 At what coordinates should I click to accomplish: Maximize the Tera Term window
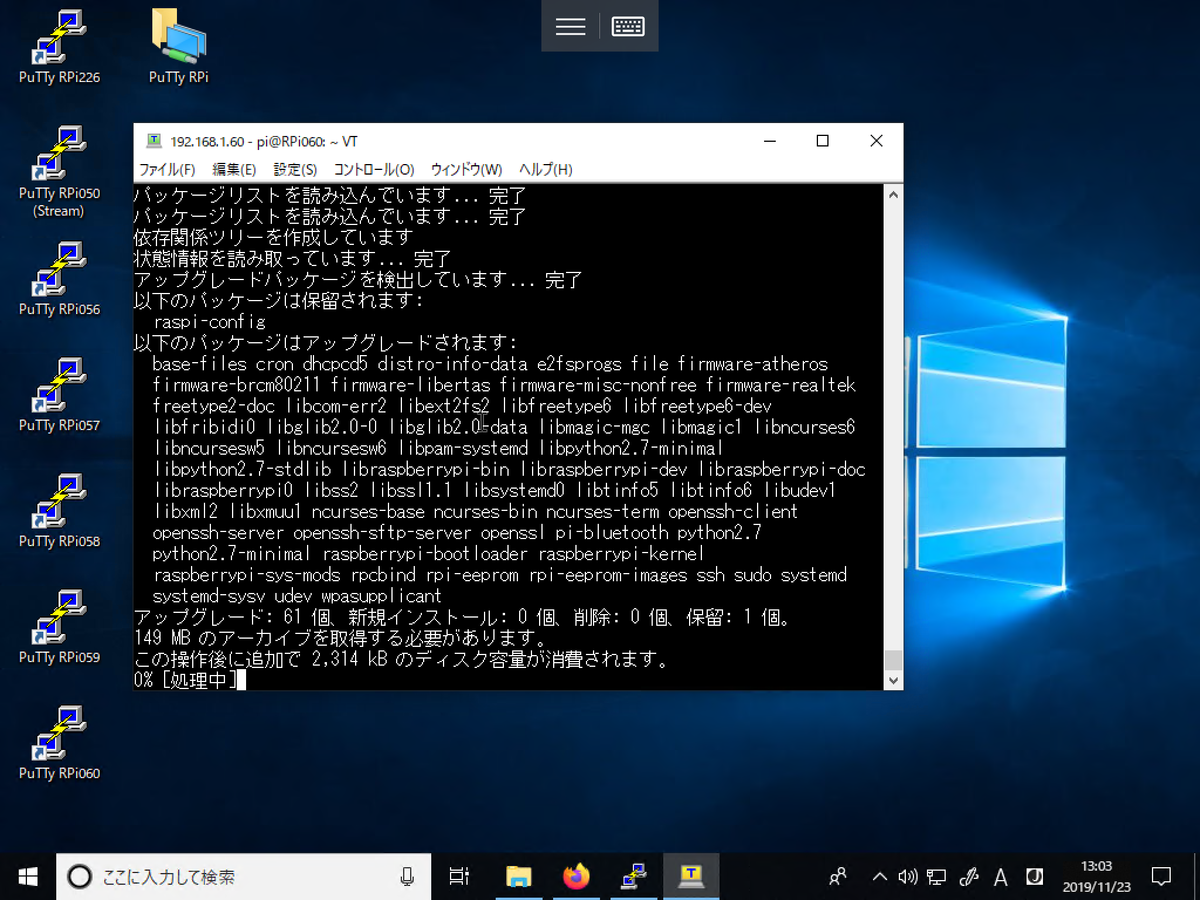[x=822, y=141]
